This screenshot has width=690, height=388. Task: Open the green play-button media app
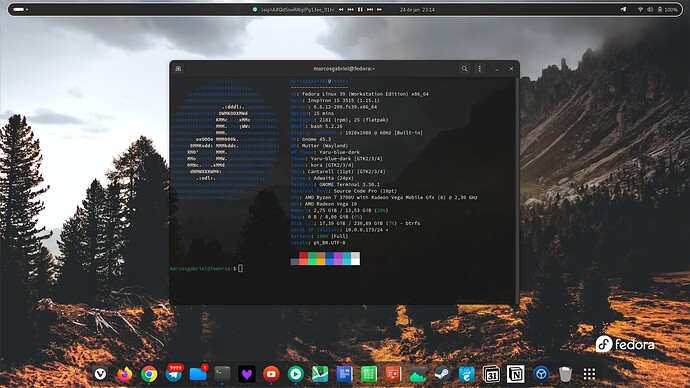coord(296,374)
